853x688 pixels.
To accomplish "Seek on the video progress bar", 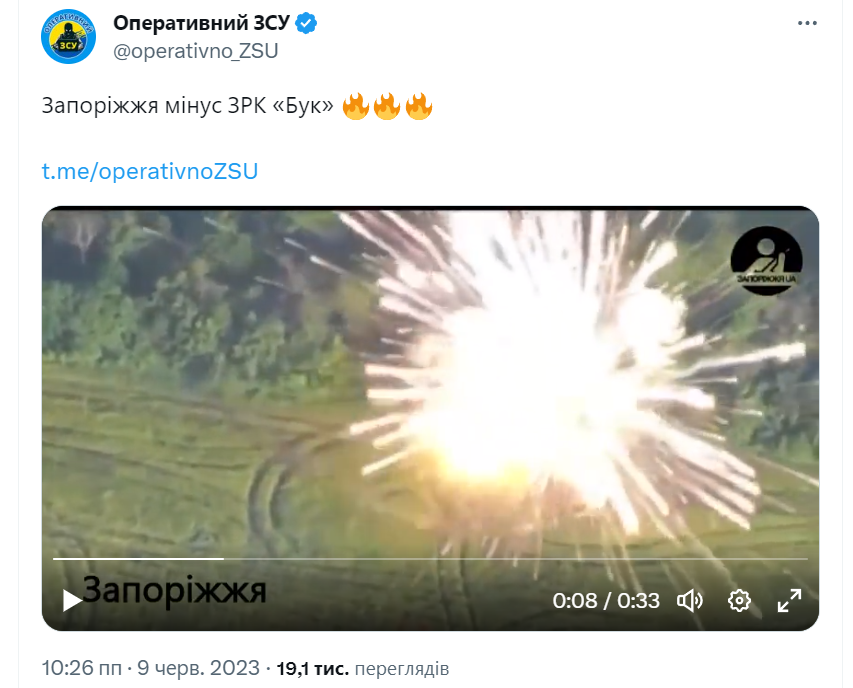I will point(430,559).
